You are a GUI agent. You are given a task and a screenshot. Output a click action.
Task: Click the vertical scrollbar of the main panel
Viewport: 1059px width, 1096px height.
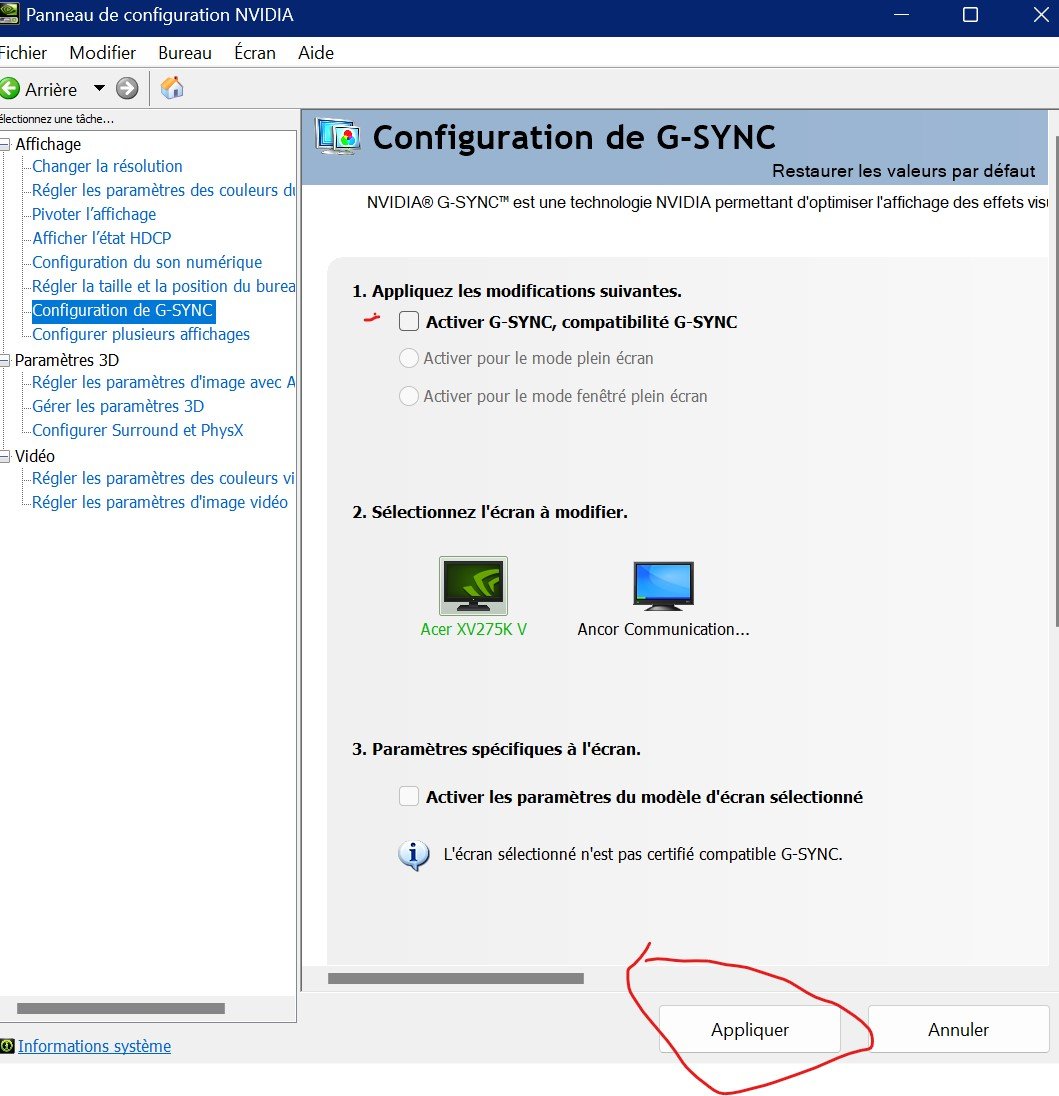(x=1056, y=381)
